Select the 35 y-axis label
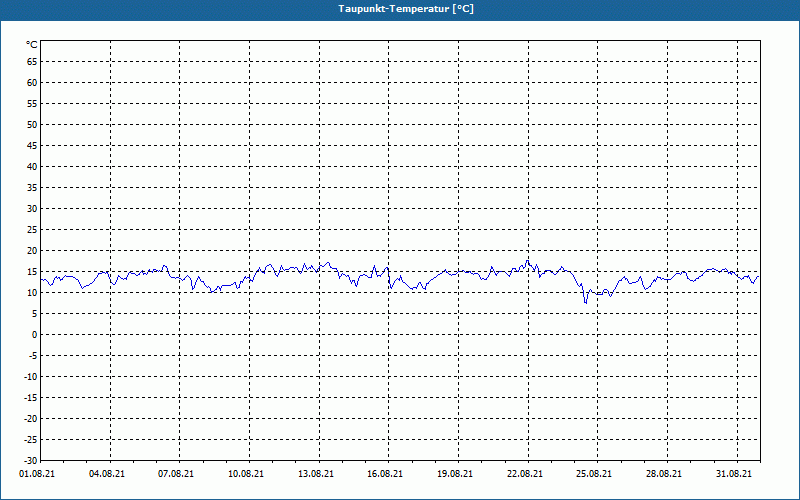The height and width of the screenshot is (500, 800). [x=32, y=188]
